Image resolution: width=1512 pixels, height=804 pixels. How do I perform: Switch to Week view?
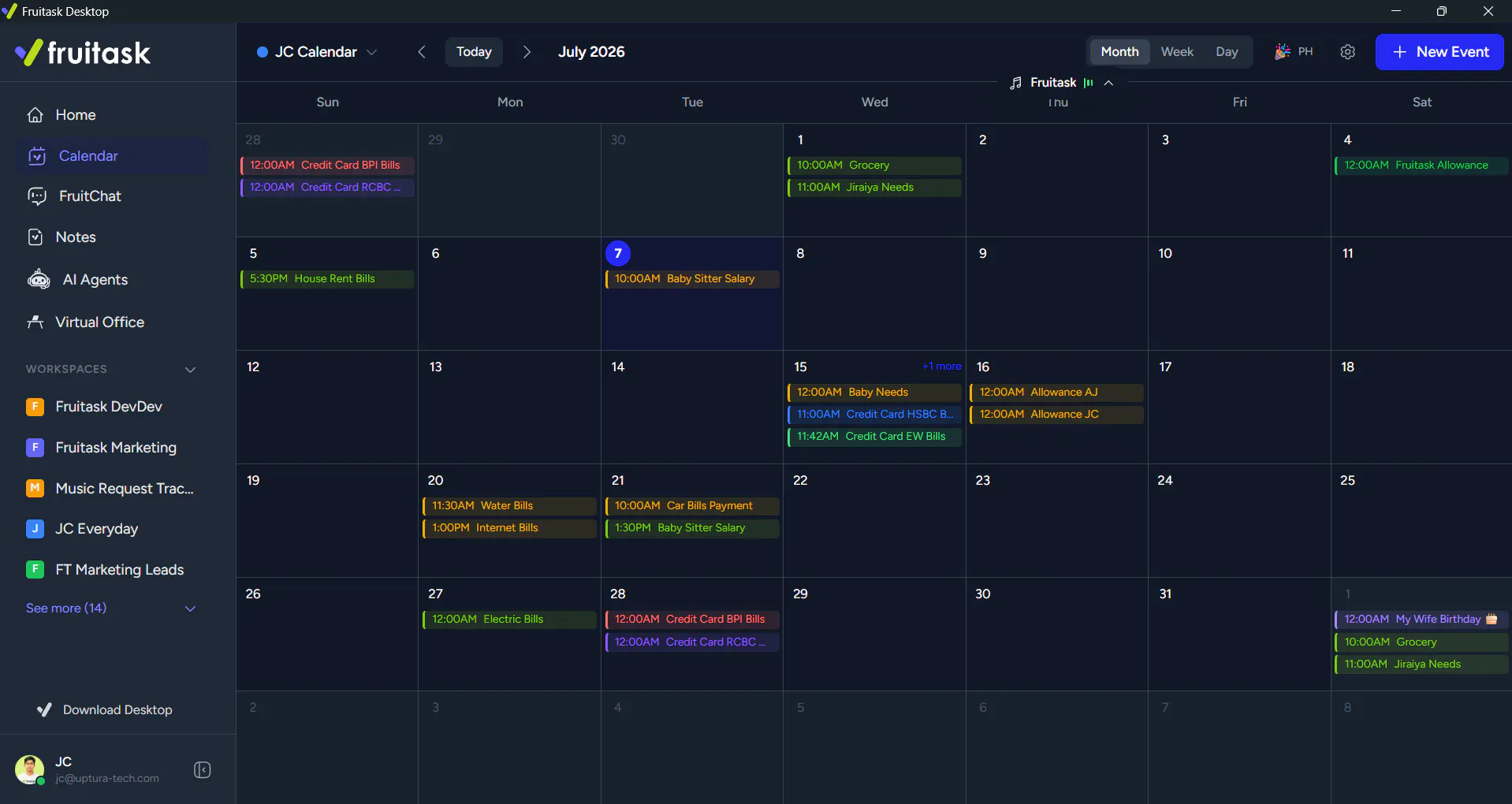pyautogui.click(x=1177, y=52)
